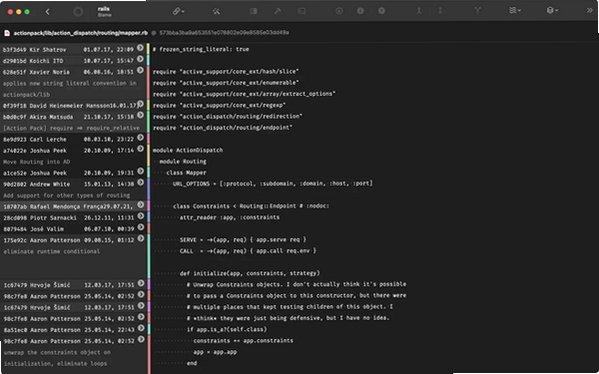Click code line 'class Mapper'
Screen dimensions: 599x374
pos(186,172)
